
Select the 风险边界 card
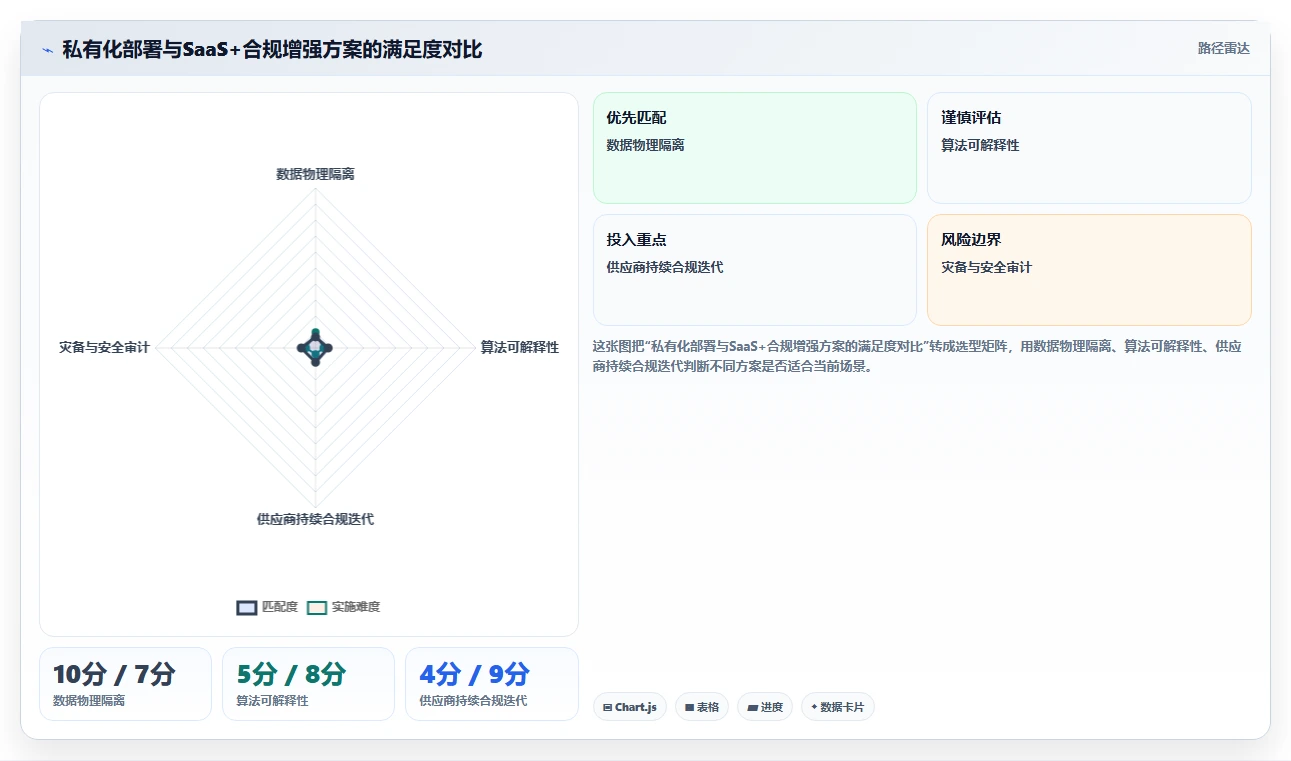pos(1089,270)
